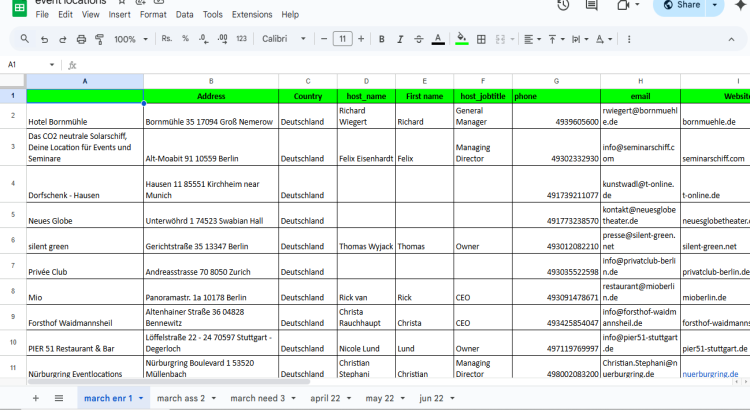Click the Share button
The width and height of the screenshot is (750, 410).
(688, 5)
